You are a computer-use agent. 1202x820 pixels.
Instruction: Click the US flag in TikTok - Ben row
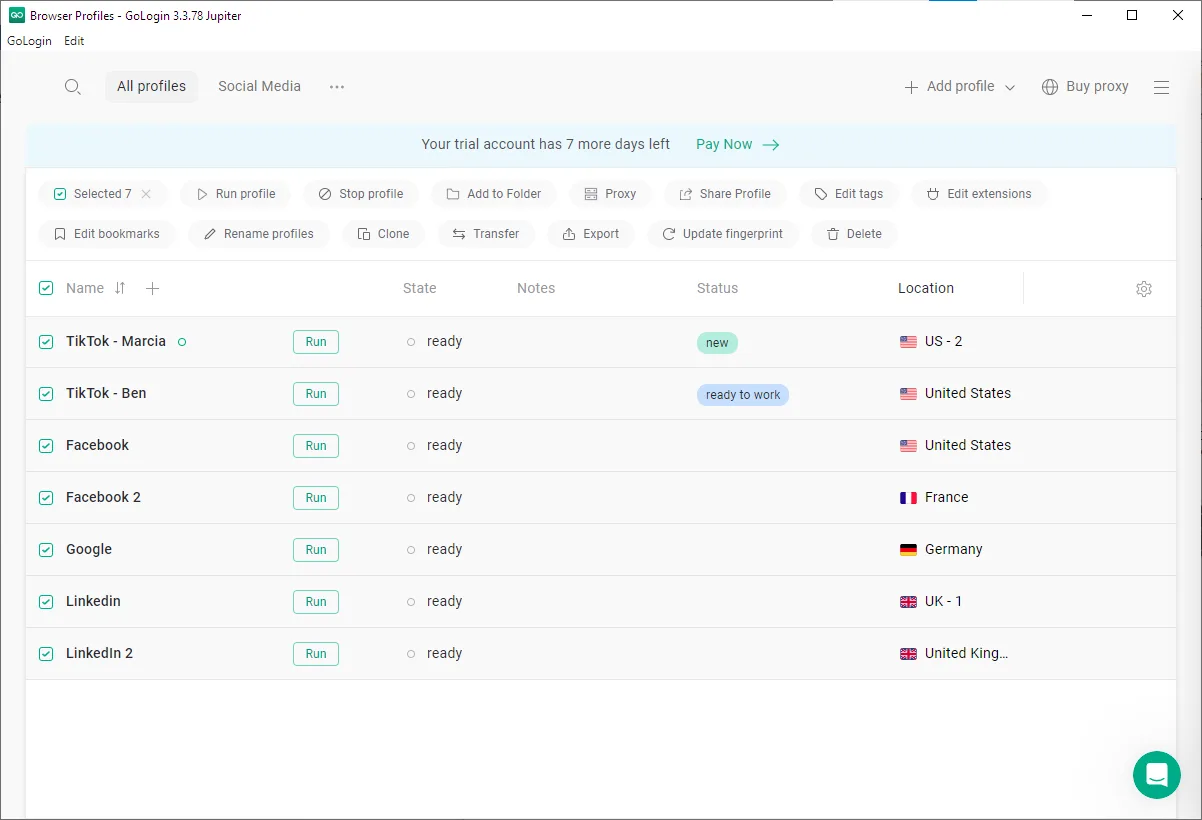tap(908, 394)
